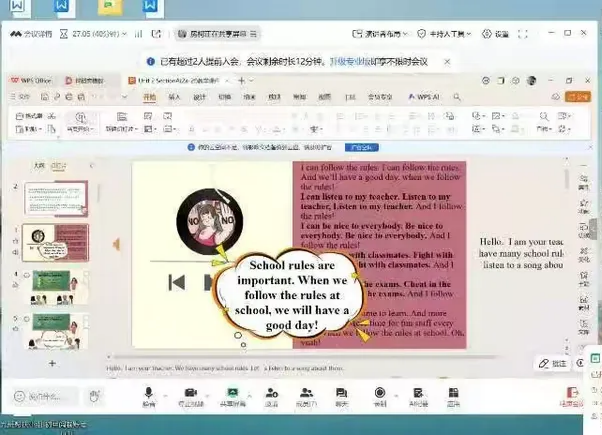
Task: Open the Apps icon in the meeting bar
Action: 453,397
